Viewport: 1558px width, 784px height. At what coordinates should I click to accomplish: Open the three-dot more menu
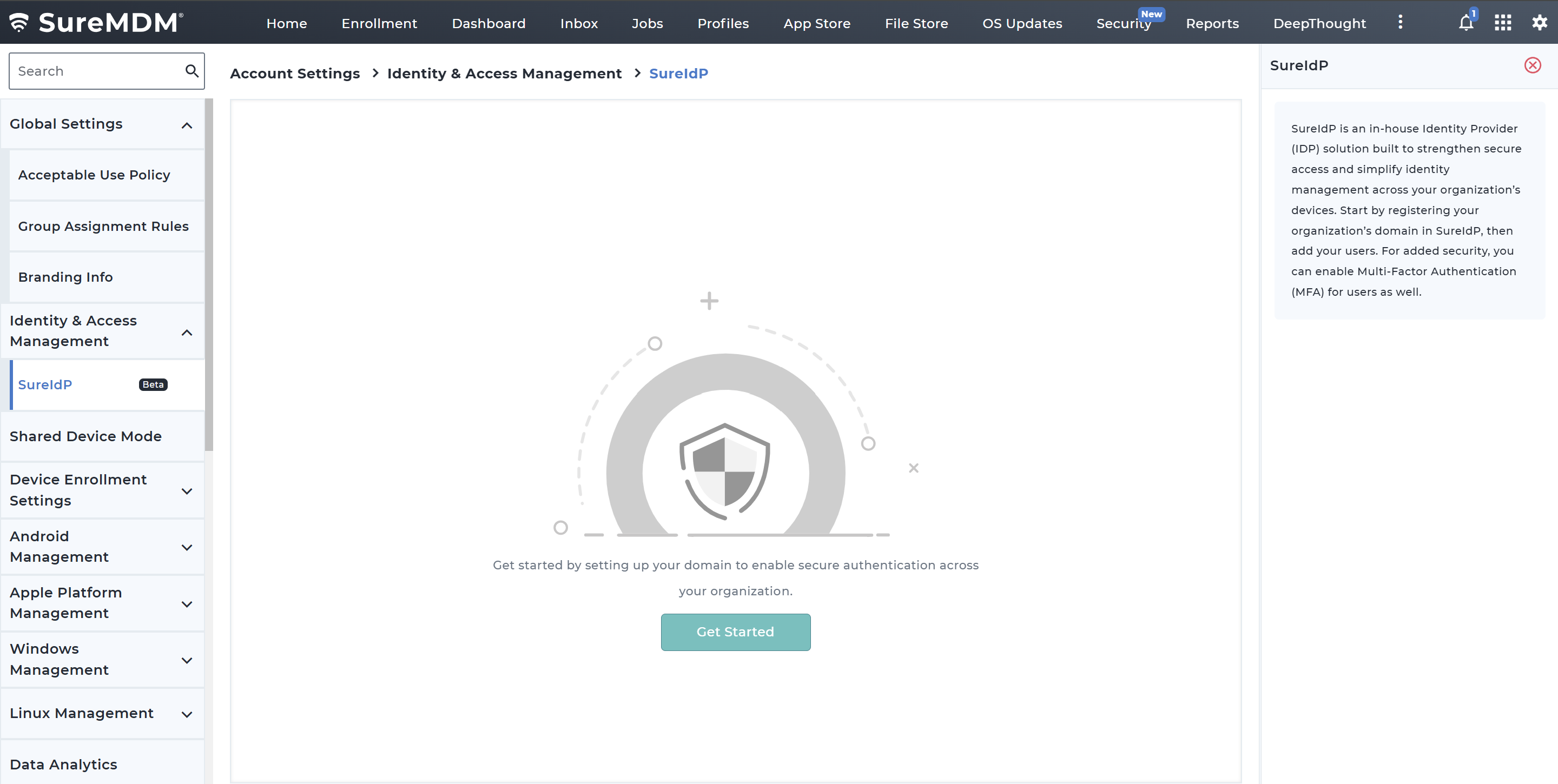pos(1400,23)
